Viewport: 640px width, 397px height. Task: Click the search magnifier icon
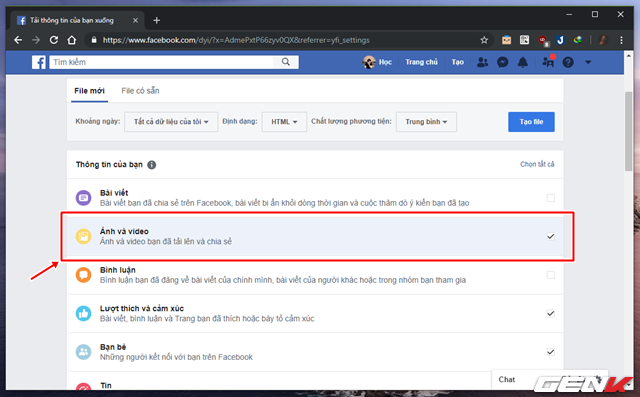pyautogui.click(x=286, y=62)
